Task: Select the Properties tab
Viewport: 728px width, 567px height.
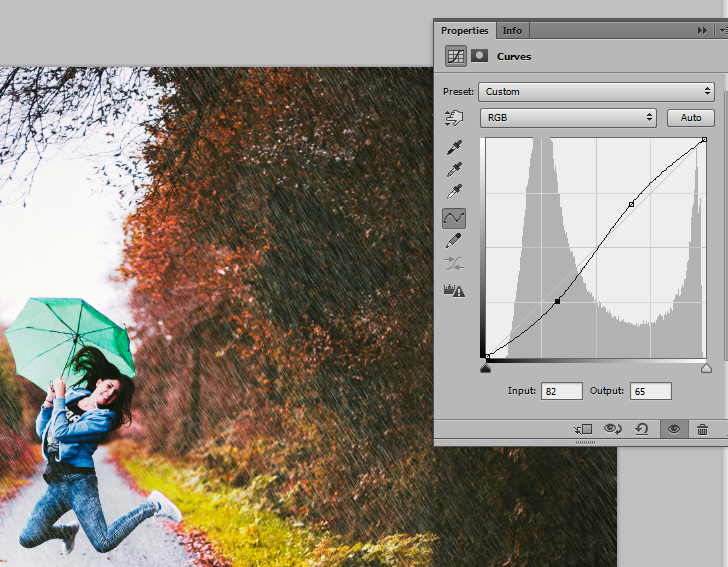Action: click(465, 31)
